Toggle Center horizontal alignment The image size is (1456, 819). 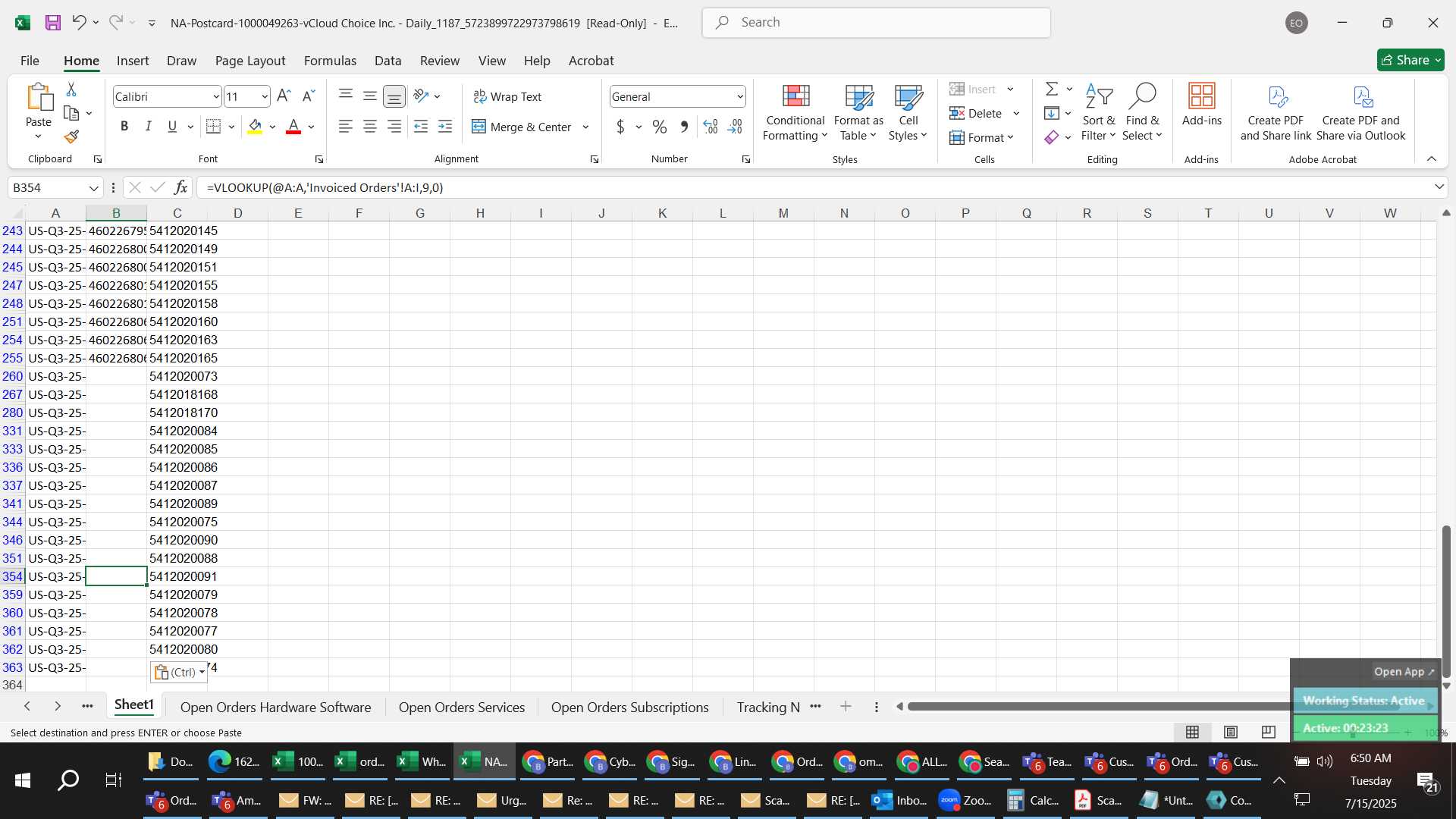tap(370, 127)
